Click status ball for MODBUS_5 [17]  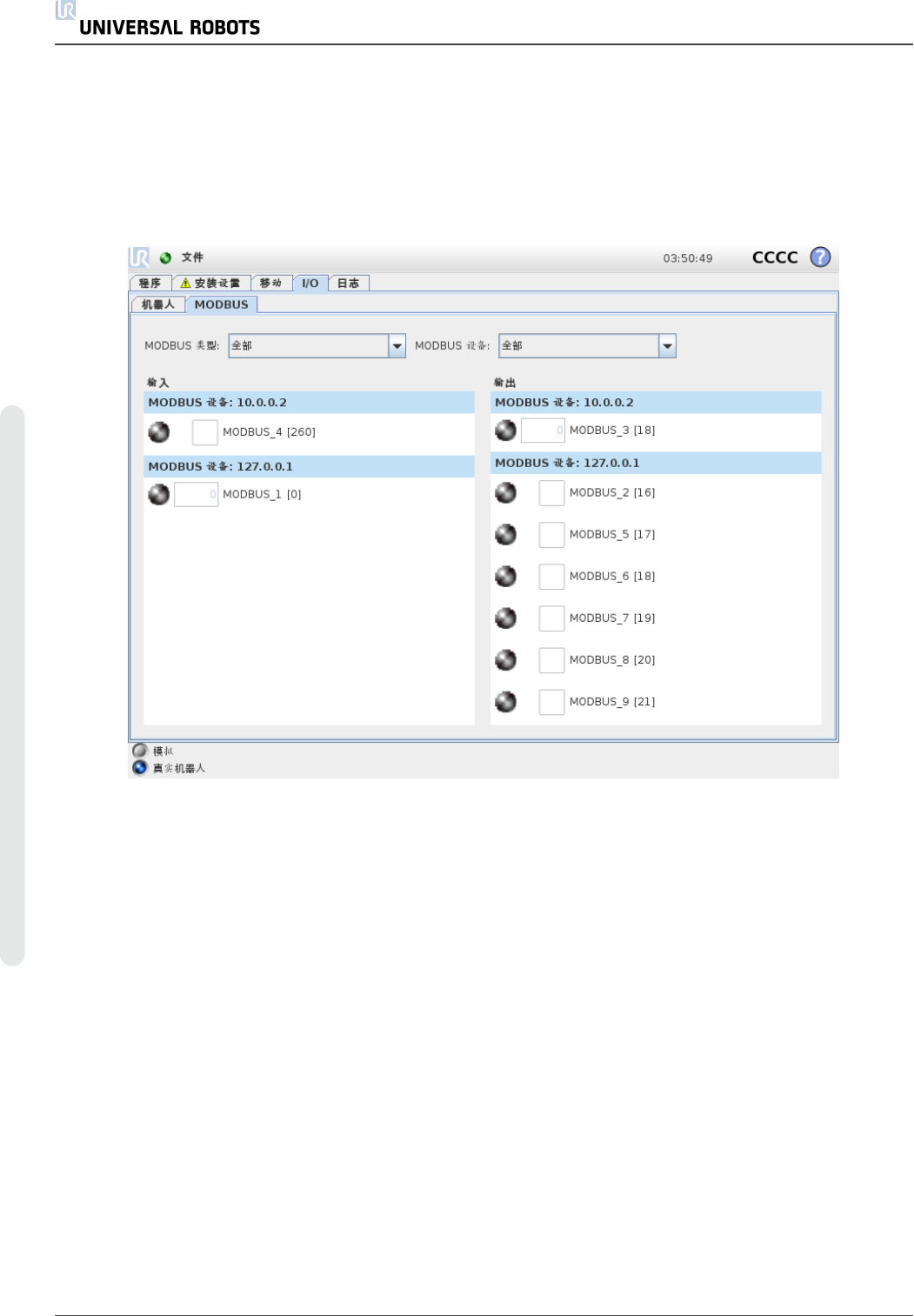tap(505, 534)
